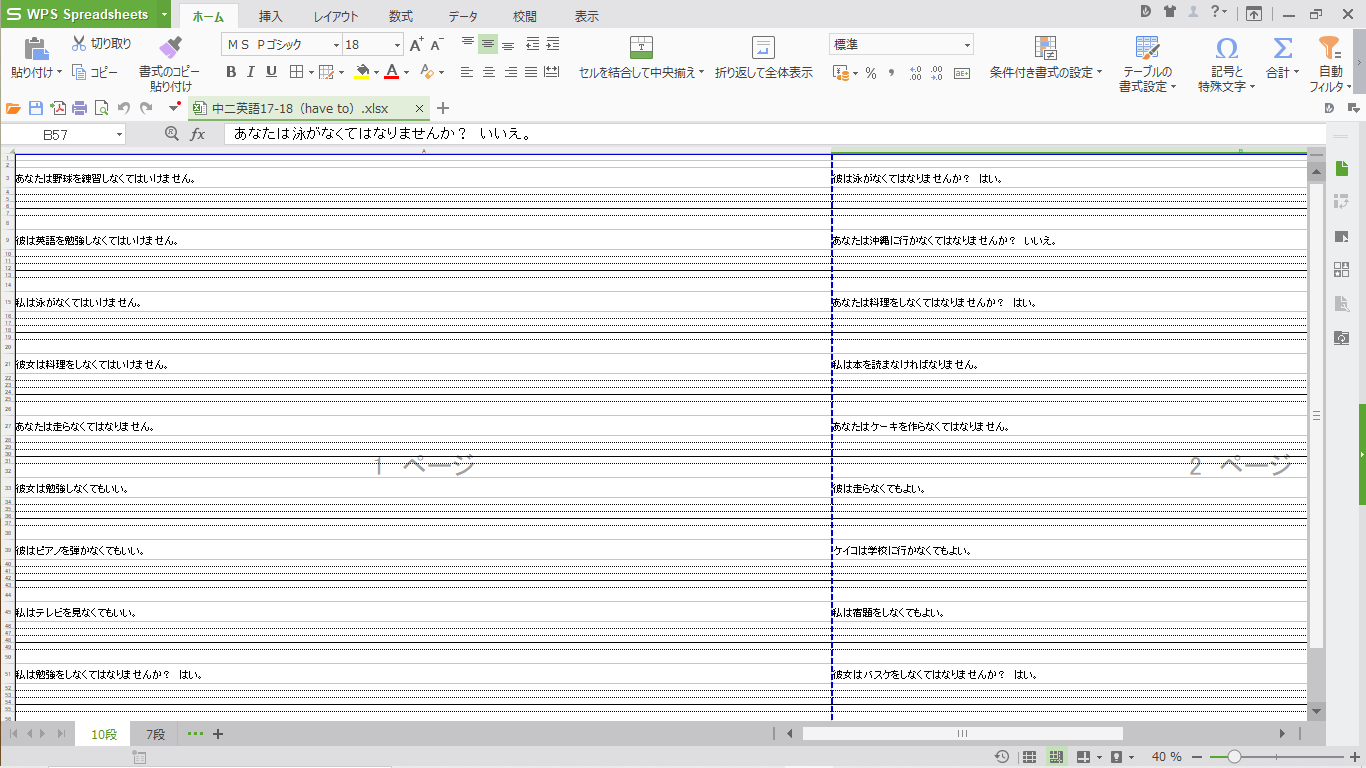Click 折り返して全体表示 wrap text button
1366x768 pixels.
click(764, 59)
